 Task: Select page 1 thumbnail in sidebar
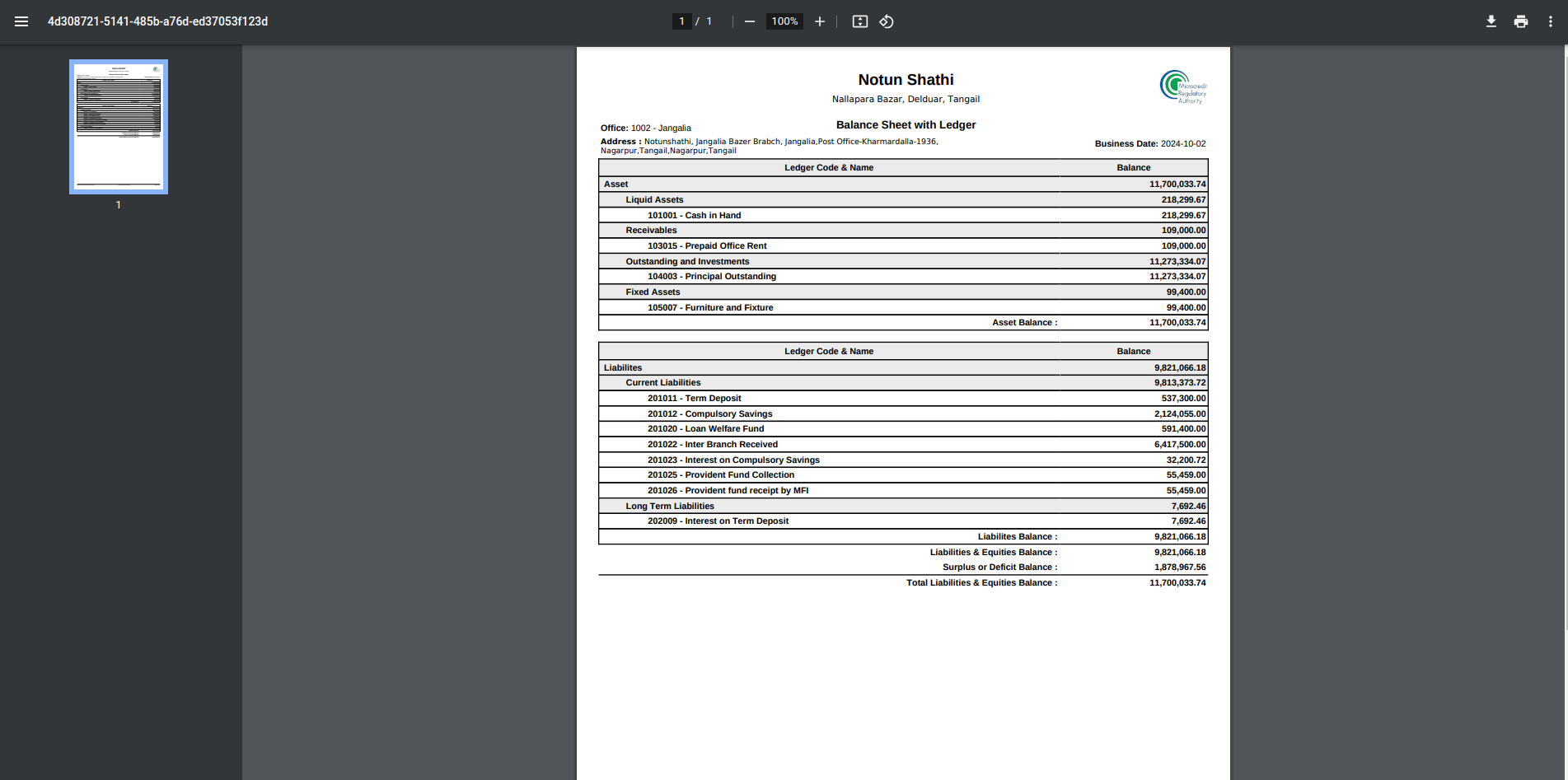119,127
